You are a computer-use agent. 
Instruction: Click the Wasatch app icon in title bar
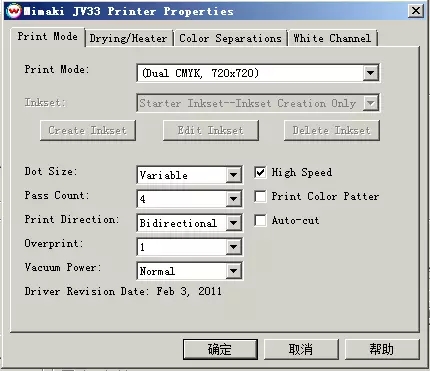14,11
